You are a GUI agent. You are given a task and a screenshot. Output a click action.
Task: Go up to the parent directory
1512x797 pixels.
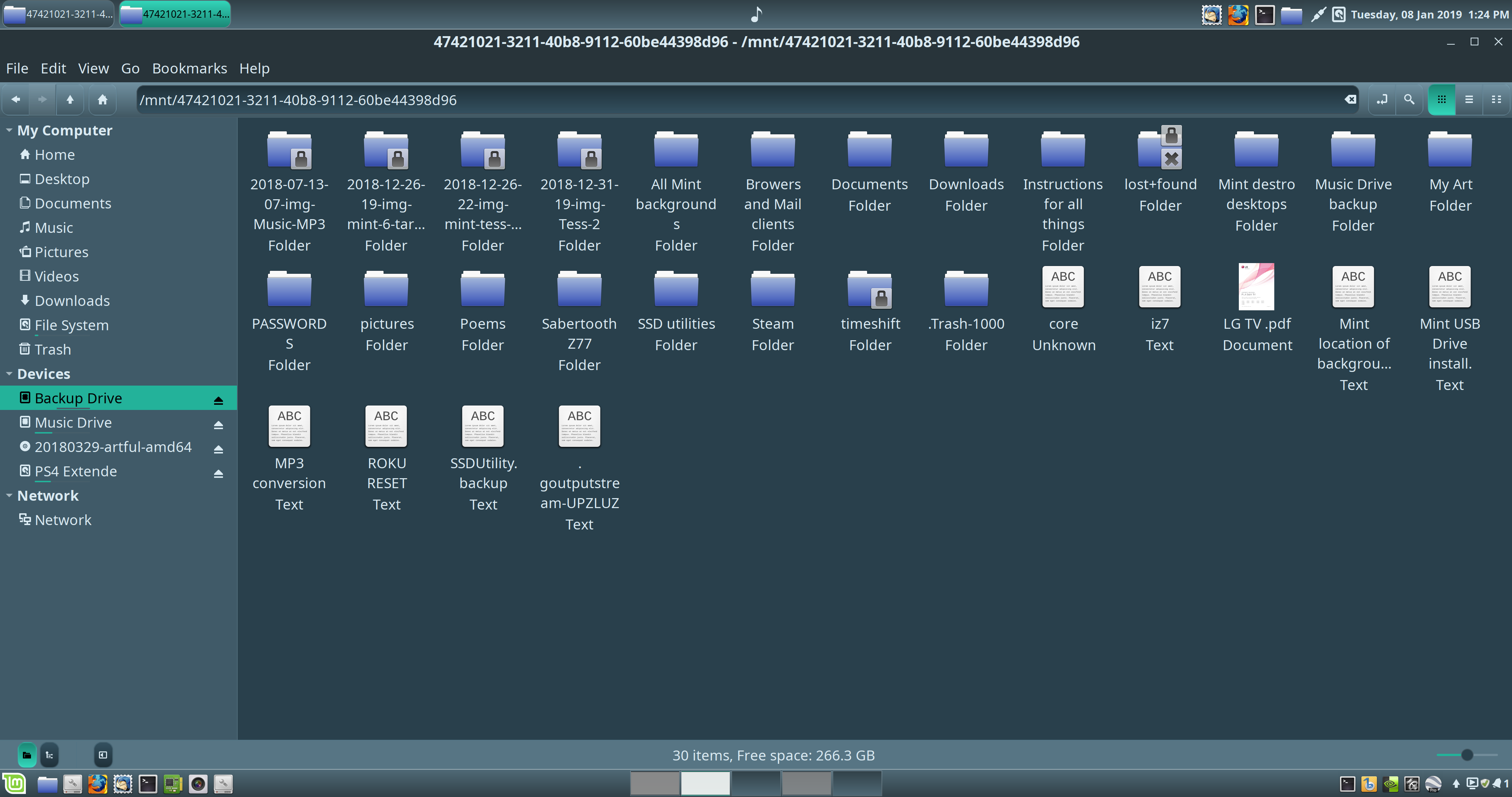(x=70, y=99)
